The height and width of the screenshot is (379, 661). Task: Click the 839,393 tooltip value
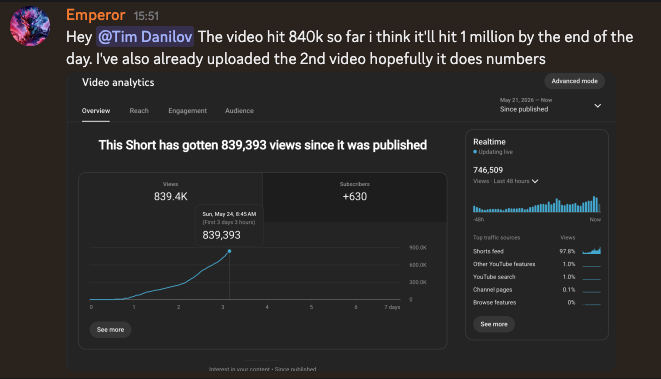[x=221, y=235]
